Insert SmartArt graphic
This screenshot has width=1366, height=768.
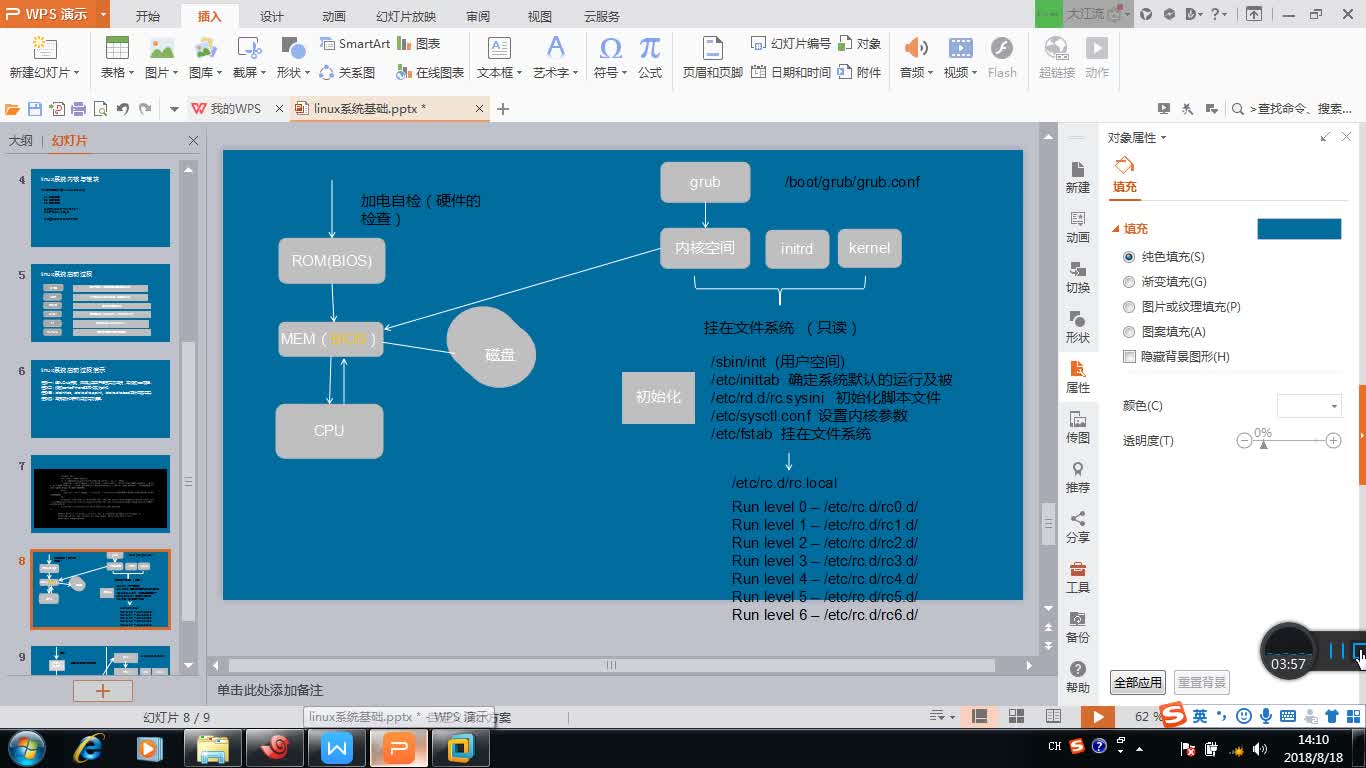coord(355,44)
